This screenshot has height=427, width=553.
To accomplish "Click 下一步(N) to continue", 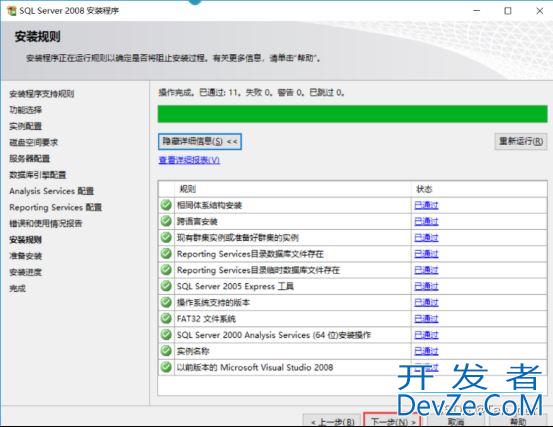I will click(393, 421).
